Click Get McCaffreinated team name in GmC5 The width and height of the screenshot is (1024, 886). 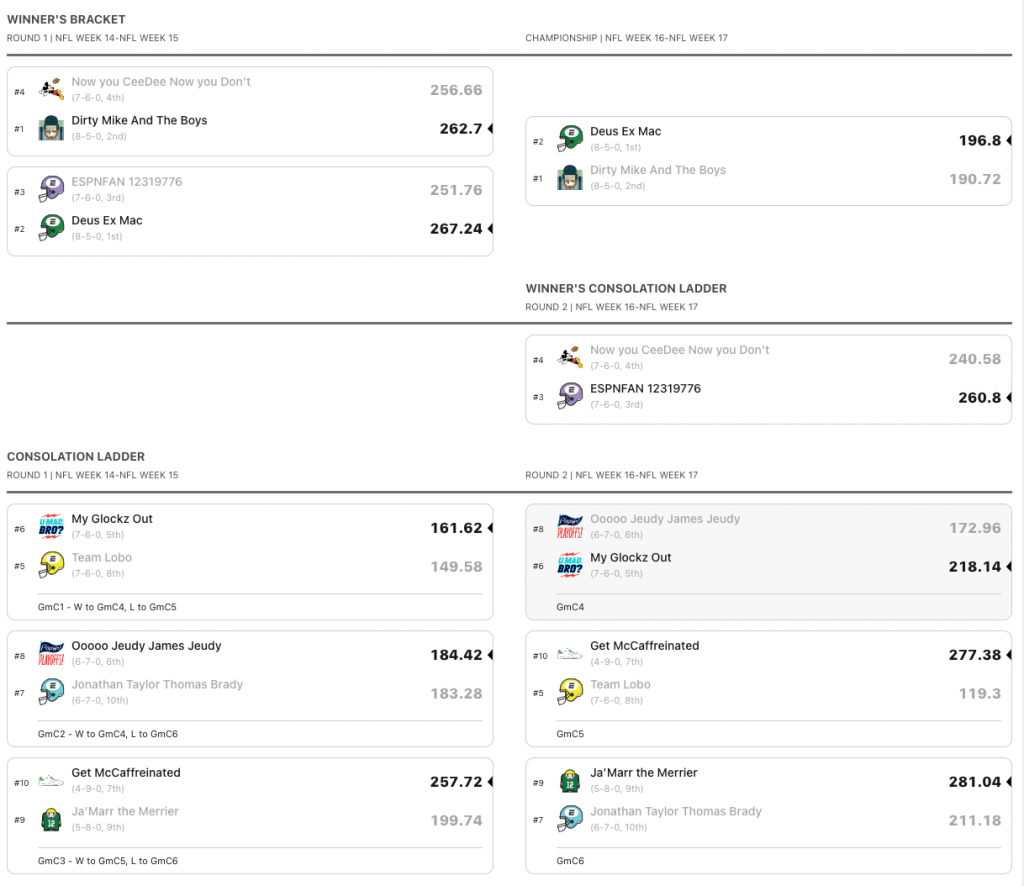(644, 646)
